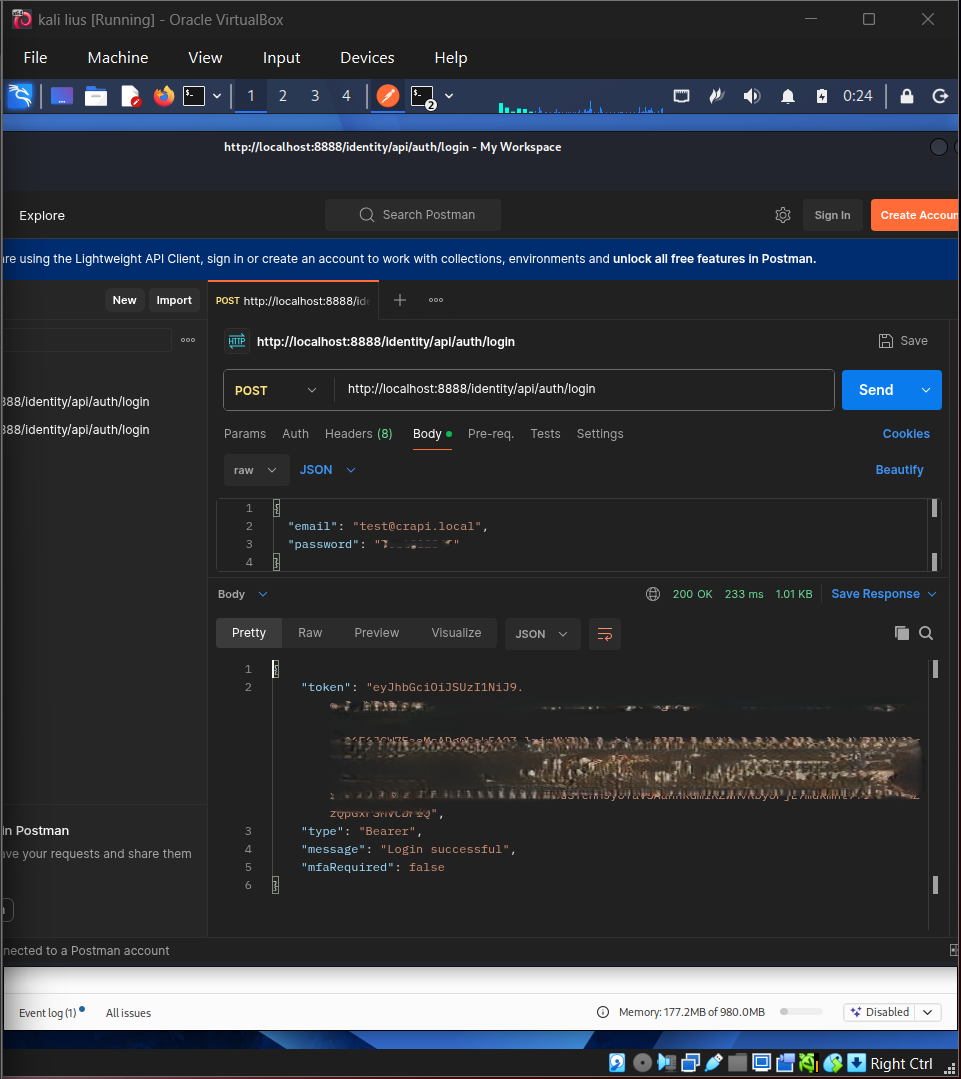Click VirtualBox hard disk activity icon
The height and width of the screenshot is (1079, 961).
tap(617, 1063)
